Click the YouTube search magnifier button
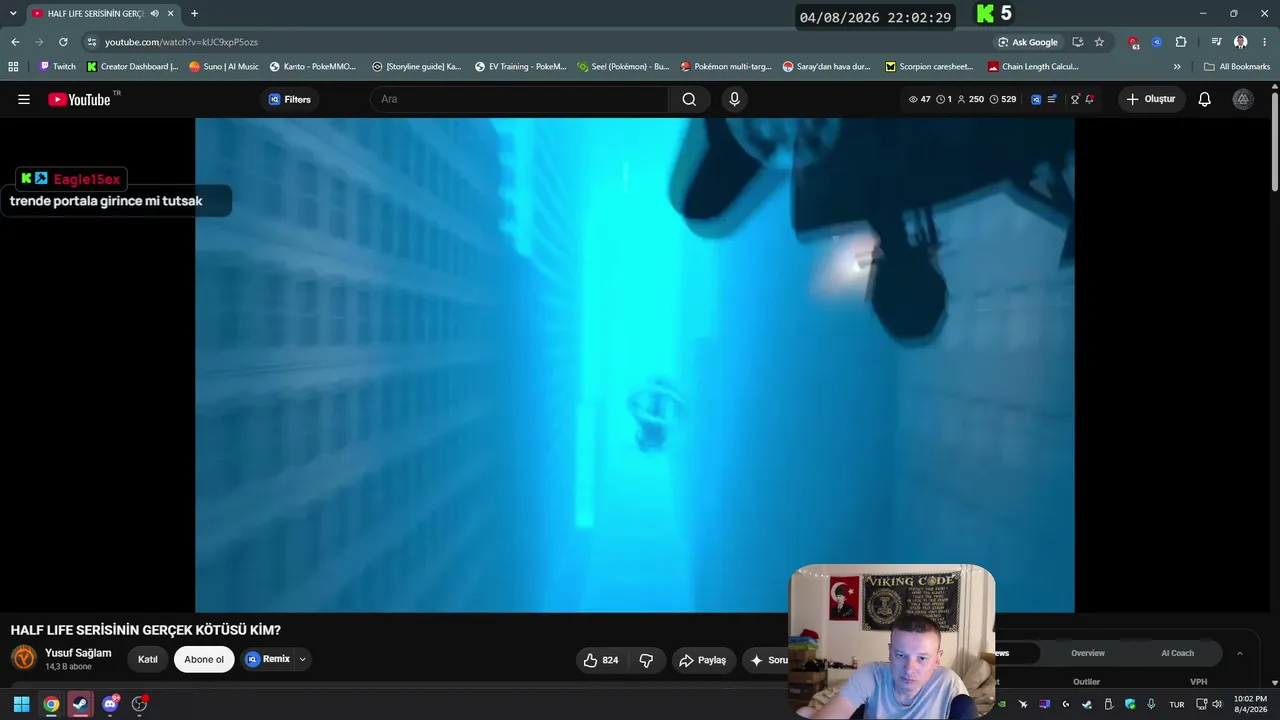 tap(689, 99)
